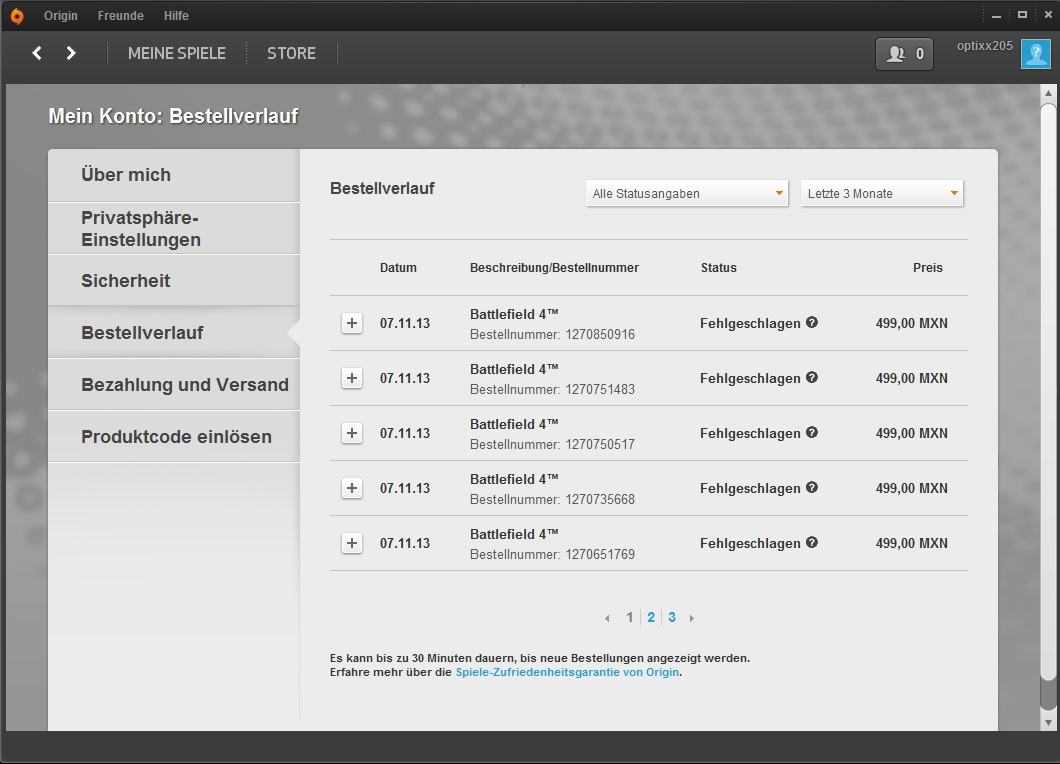This screenshot has height=764, width=1060.
Task: Click help icon for order 1270751483
Action: pos(812,377)
